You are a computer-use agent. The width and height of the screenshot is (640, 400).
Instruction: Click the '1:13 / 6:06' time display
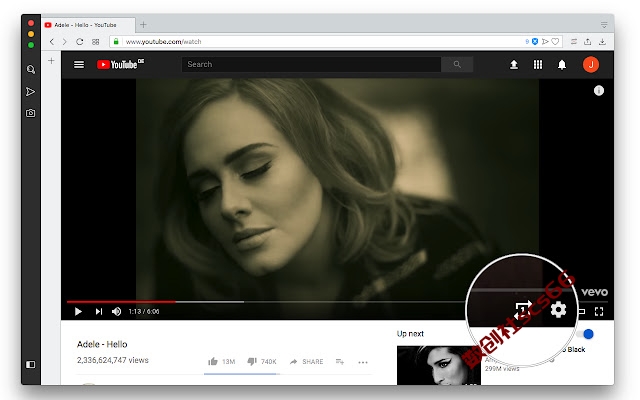click(x=144, y=311)
